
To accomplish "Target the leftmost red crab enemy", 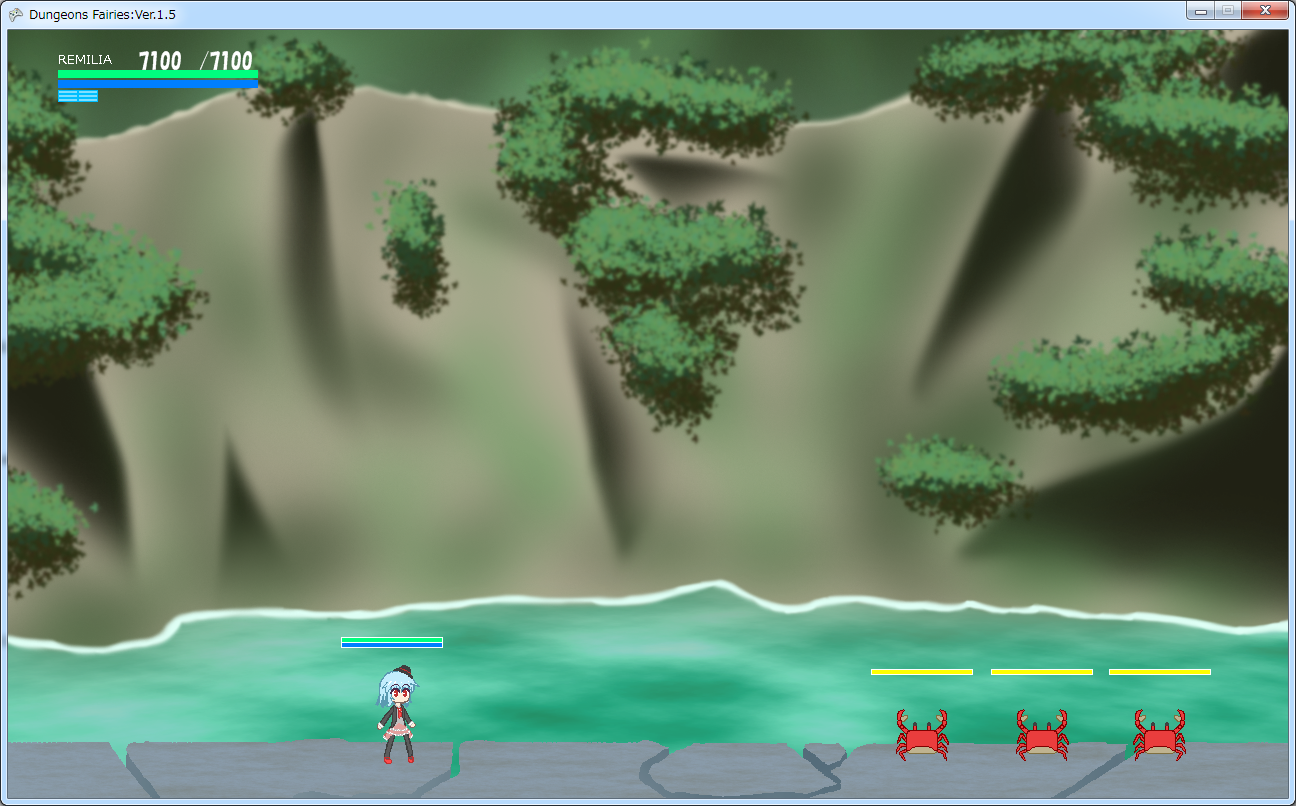I will (x=921, y=735).
